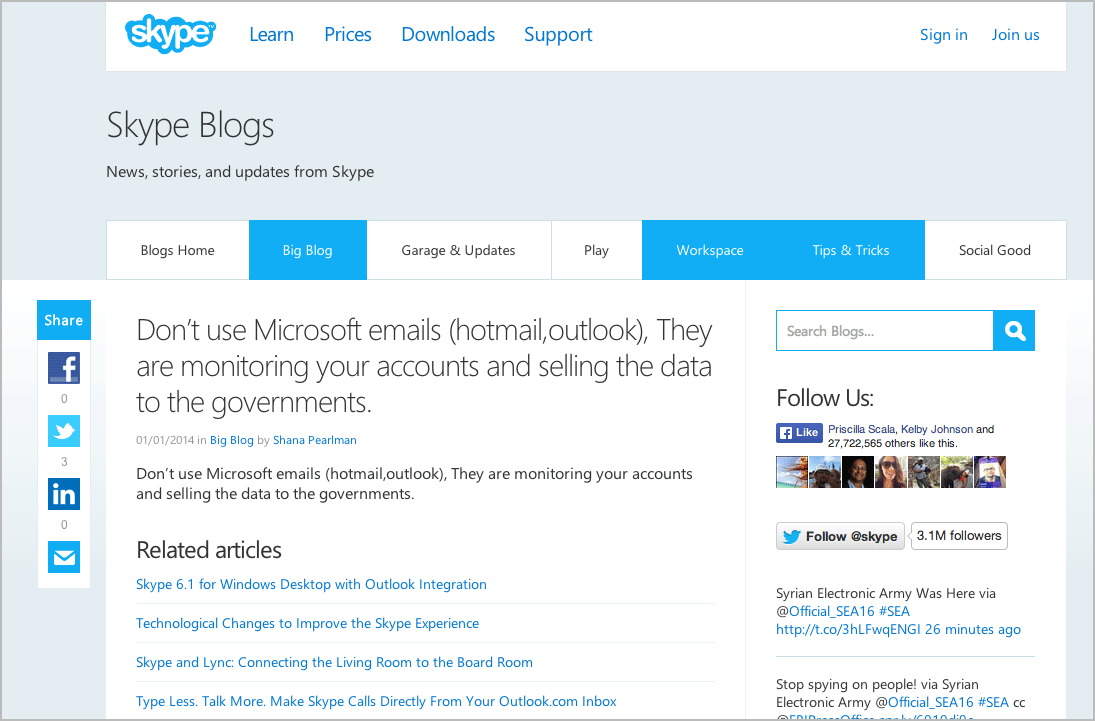1095x721 pixels.
Task: Click the Facebook Like button
Action: pos(799,432)
